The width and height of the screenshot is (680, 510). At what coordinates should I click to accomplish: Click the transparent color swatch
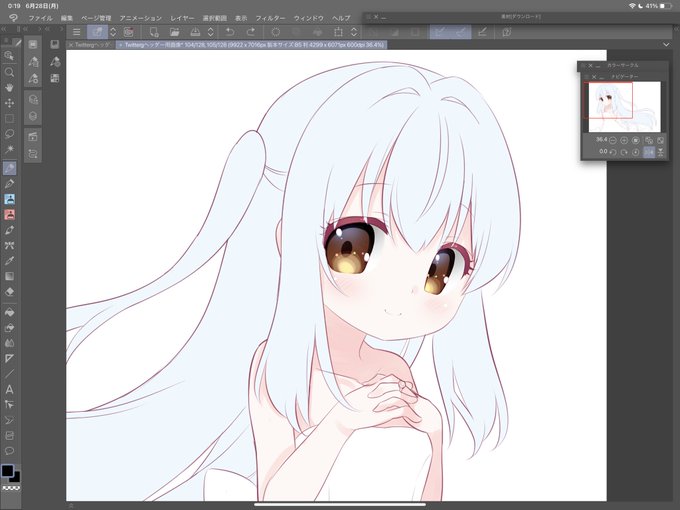click(x=11, y=488)
